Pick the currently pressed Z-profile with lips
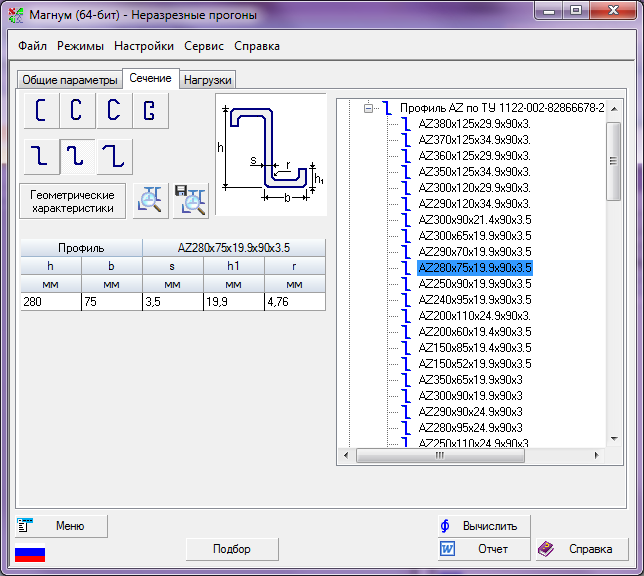 (x=75, y=156)
